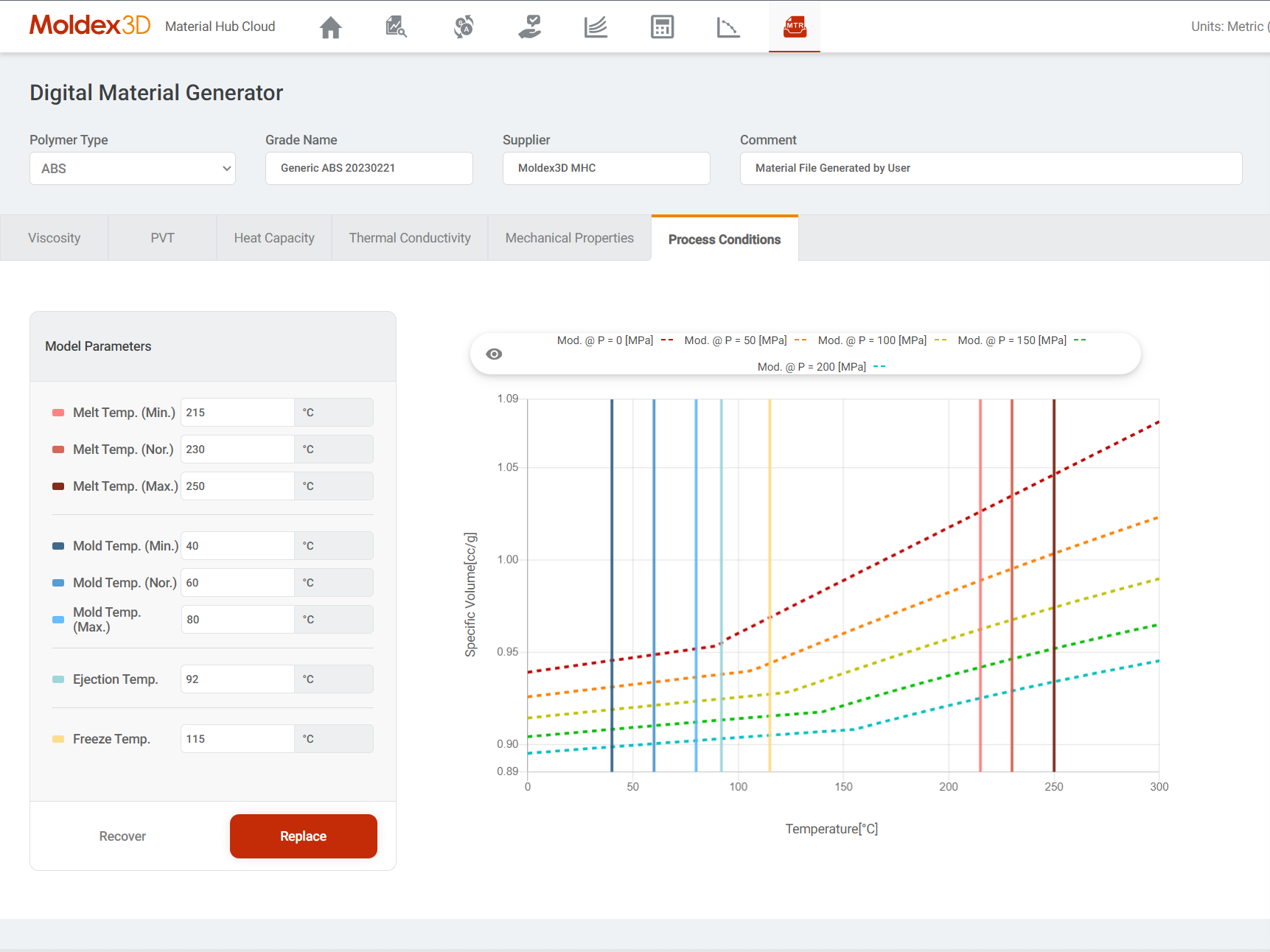
Task: Open the Polymer Type dropdown
Action: pyautogui.click(x=133, y=169)
